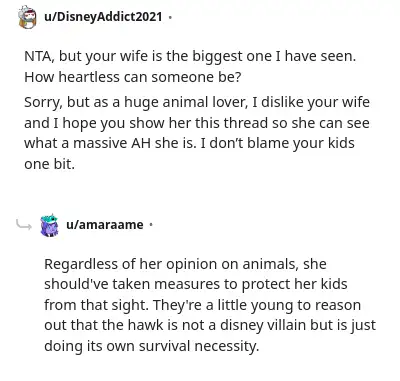Click the dot separator after u/amaraame
Screen dimensions: 400x381
(x=151, y=225)
